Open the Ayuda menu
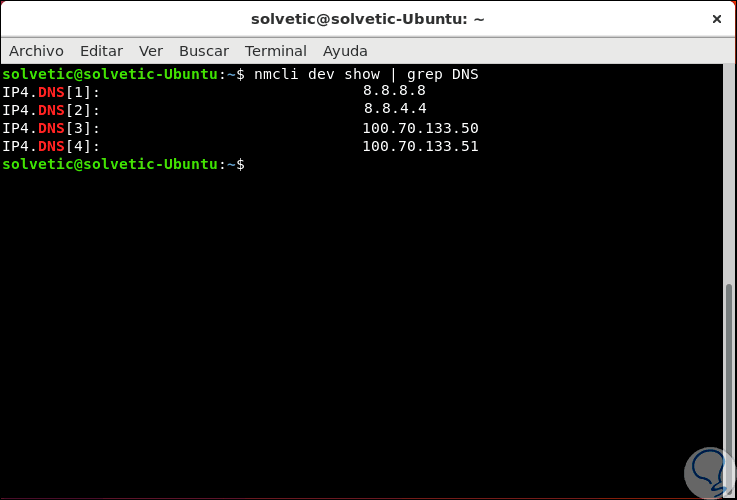The image size is (737, 500). coord(345,51)
